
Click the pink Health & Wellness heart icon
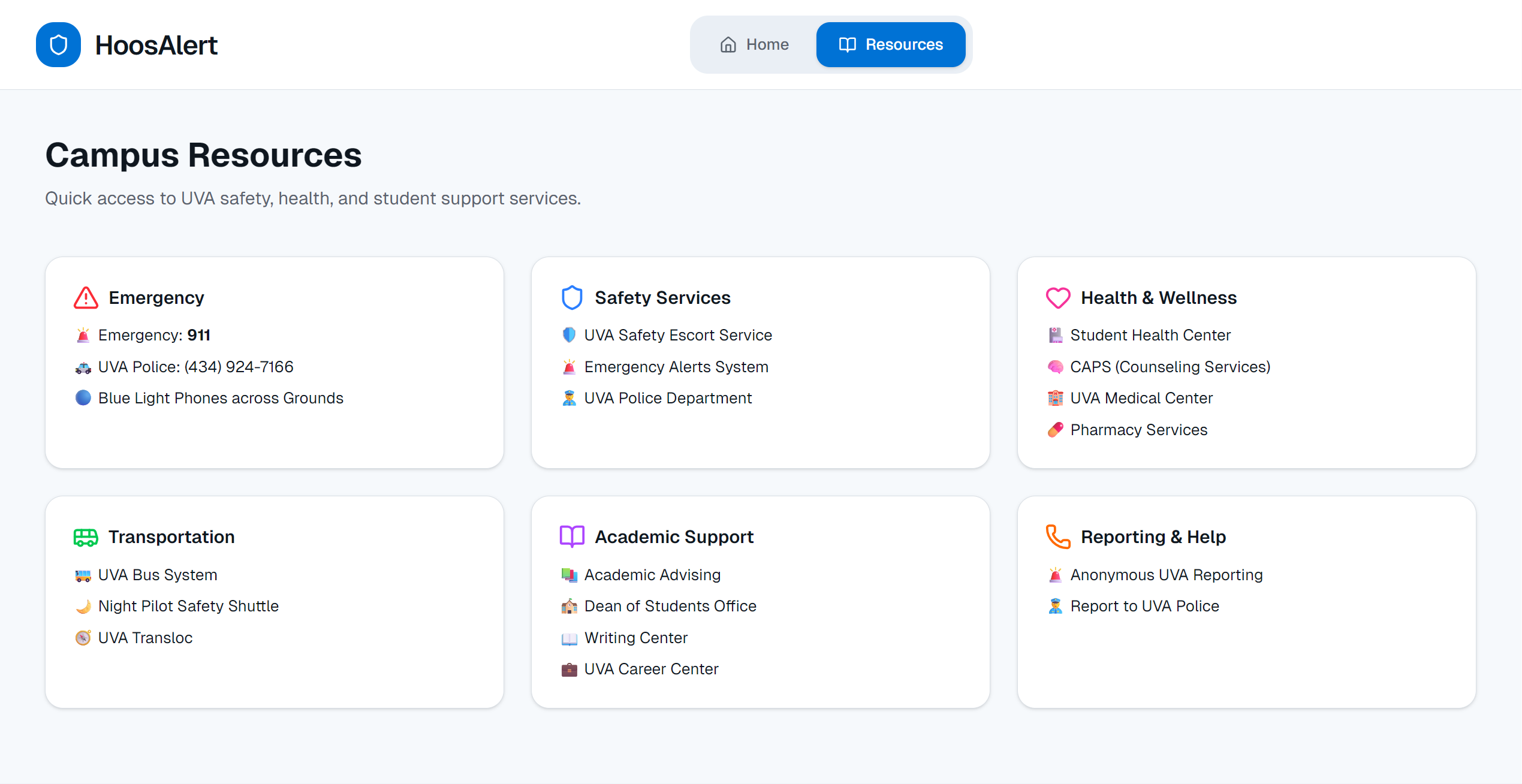coord(1058,298)
